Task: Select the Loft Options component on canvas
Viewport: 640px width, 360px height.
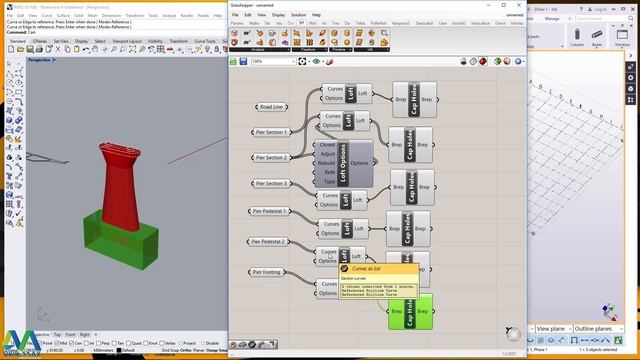Action: [343, 163]
